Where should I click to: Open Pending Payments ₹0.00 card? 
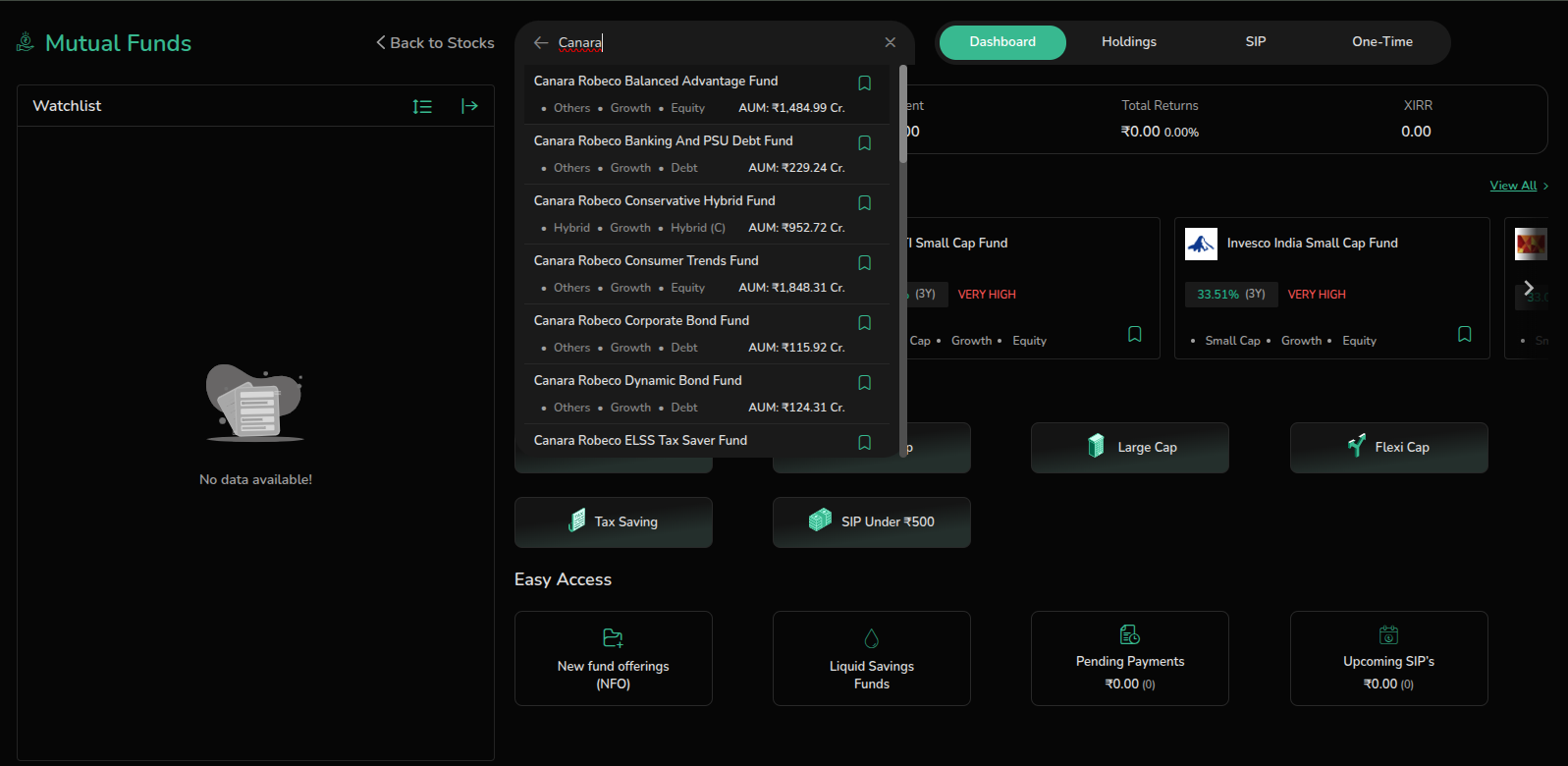tap(1130, 658)
